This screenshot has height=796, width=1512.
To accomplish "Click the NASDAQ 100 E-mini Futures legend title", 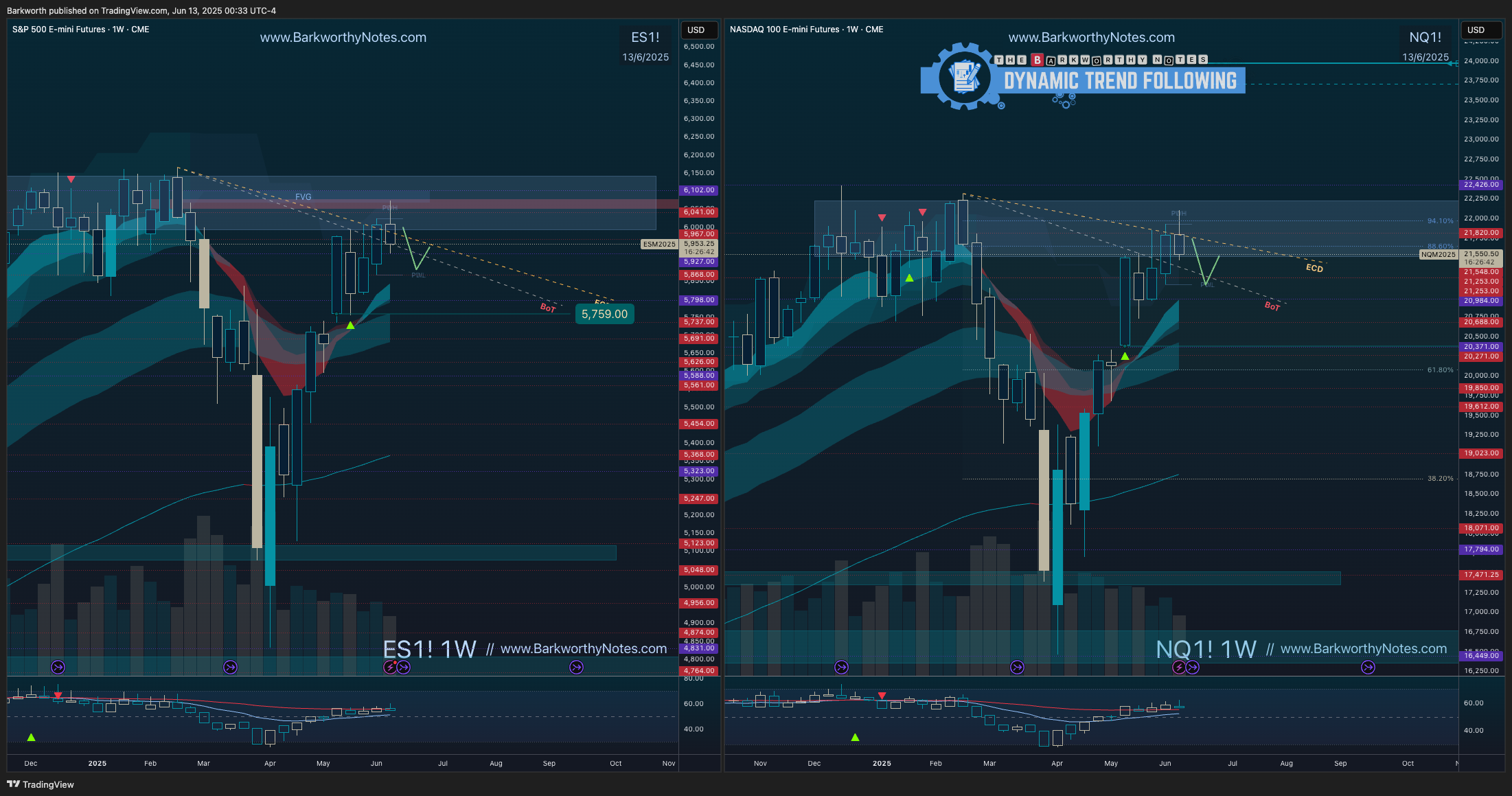I will click(807, 30).
